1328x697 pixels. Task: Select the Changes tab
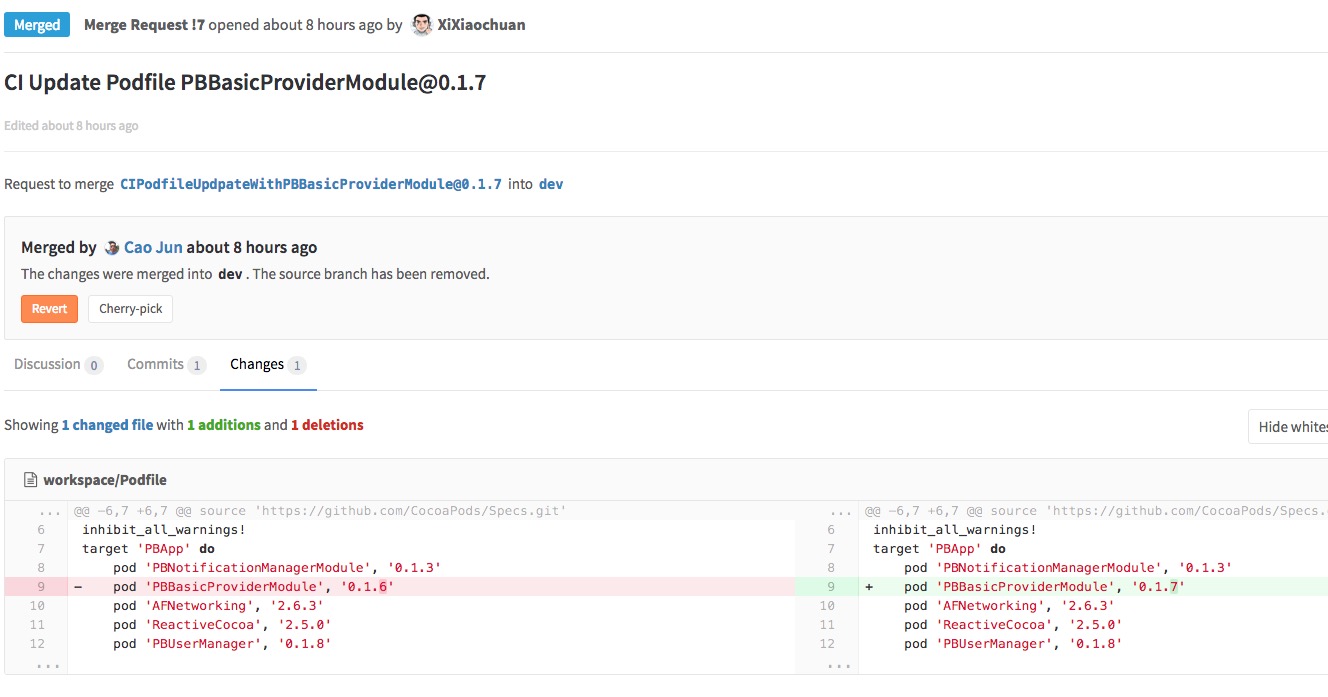(257, 364)
